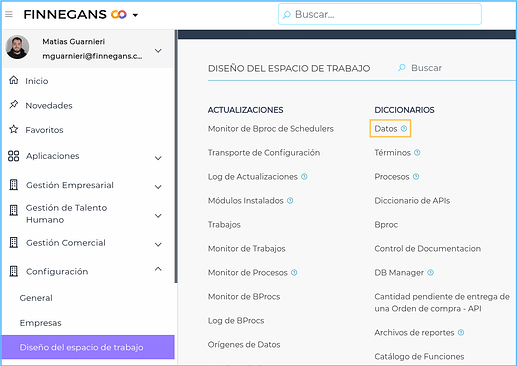The image size is (517, 366).
Task: Open the hamburger menu icon
Action: (x=9, y=14)
